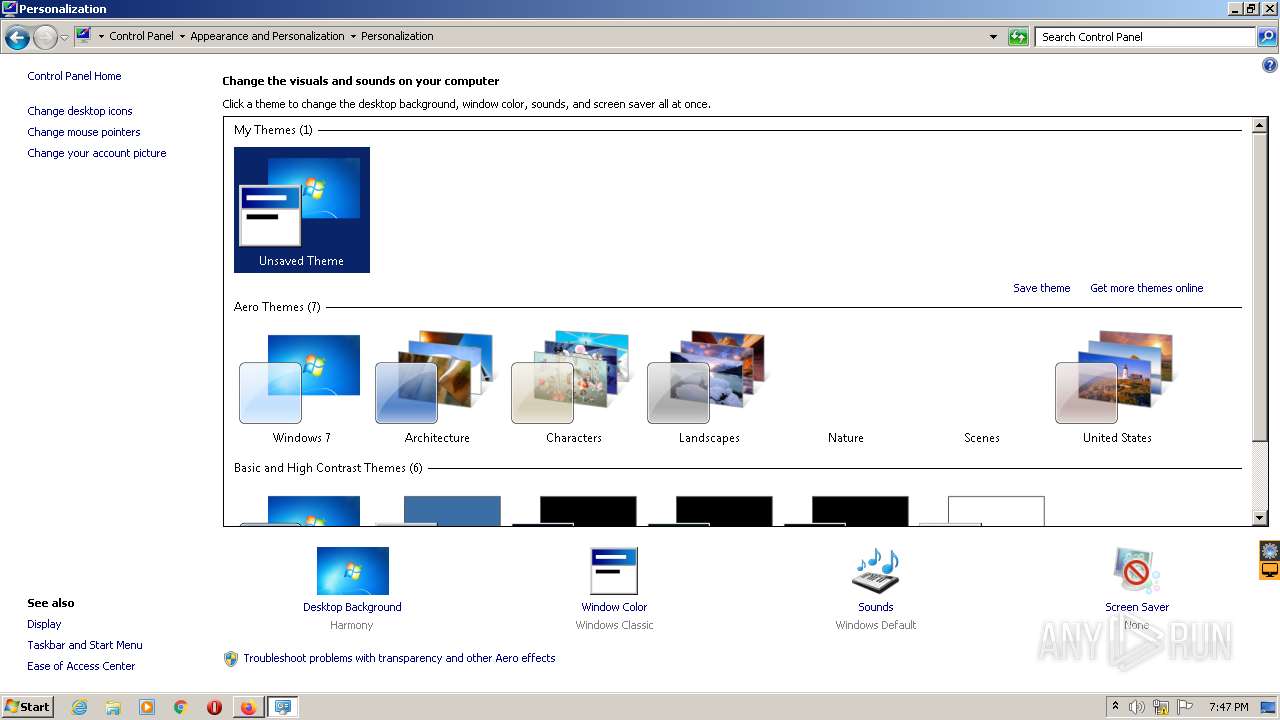Open Action Center flag tray icon
Screen dimensions: 1280x720
coord(1185,707)
